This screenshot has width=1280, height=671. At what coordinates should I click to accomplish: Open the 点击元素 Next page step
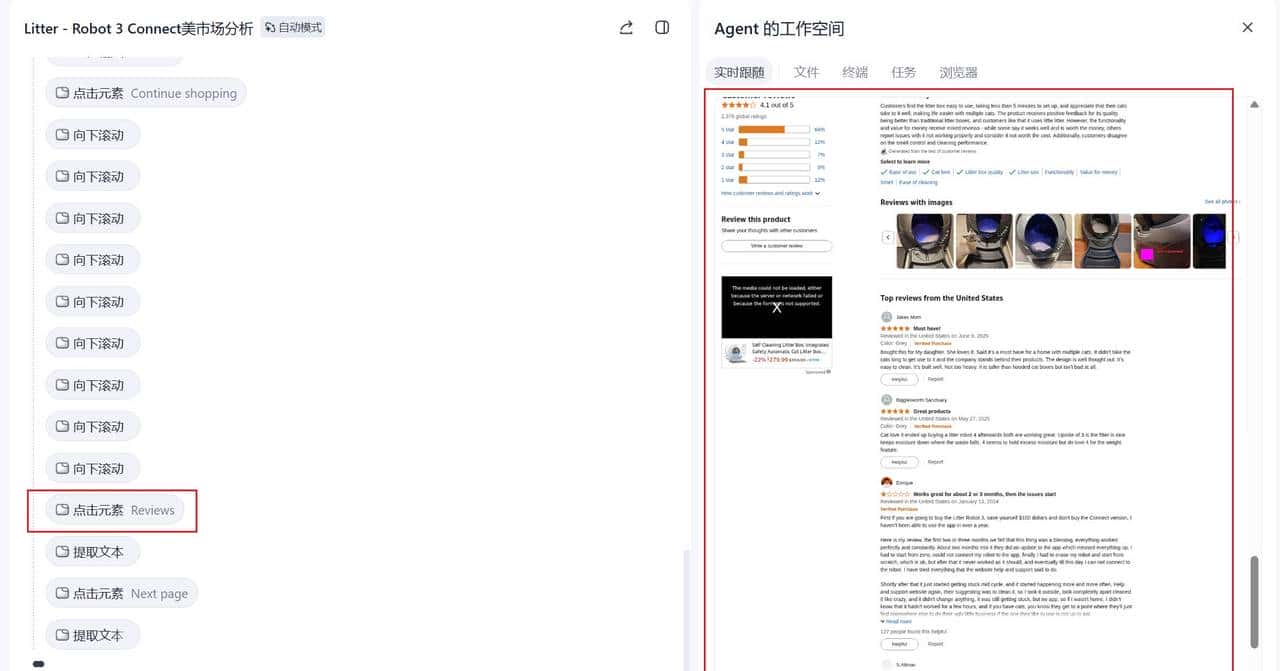click(121, 593)
